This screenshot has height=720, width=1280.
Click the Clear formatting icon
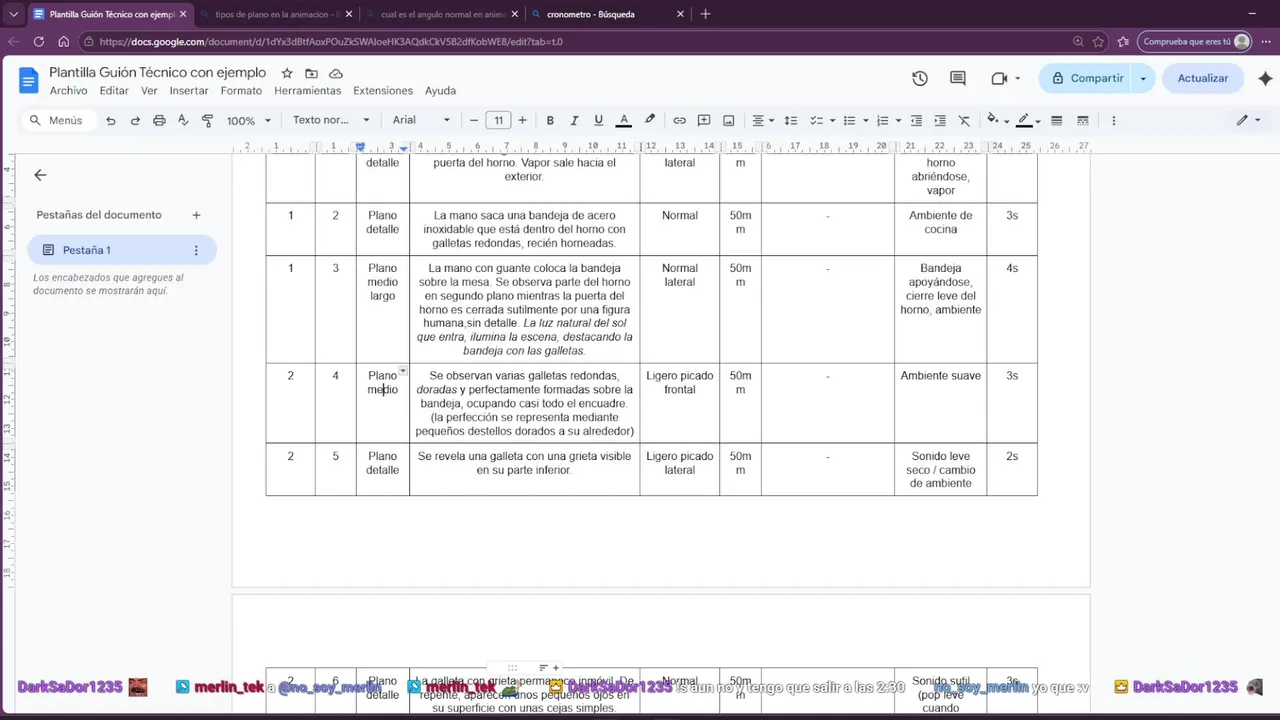[x=964, y=120]
